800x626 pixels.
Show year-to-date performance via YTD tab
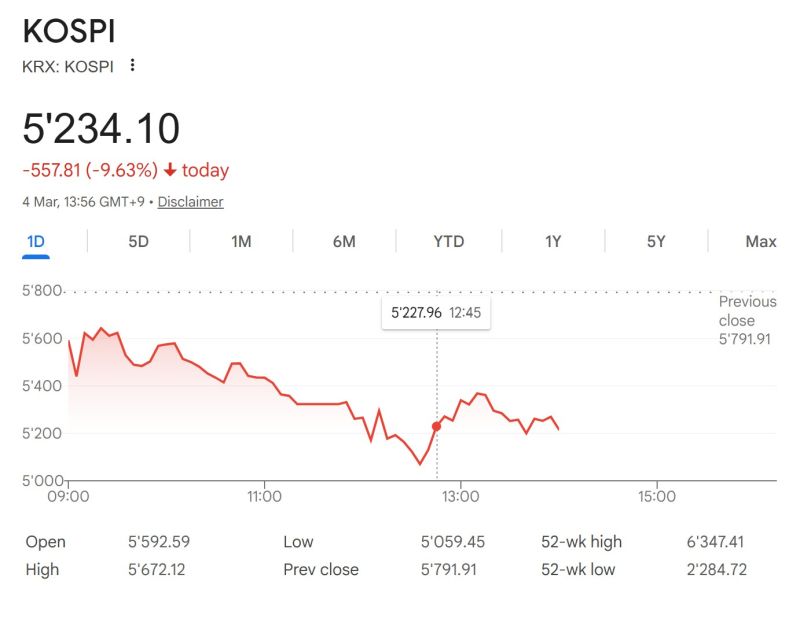click(x=449, y=242)
